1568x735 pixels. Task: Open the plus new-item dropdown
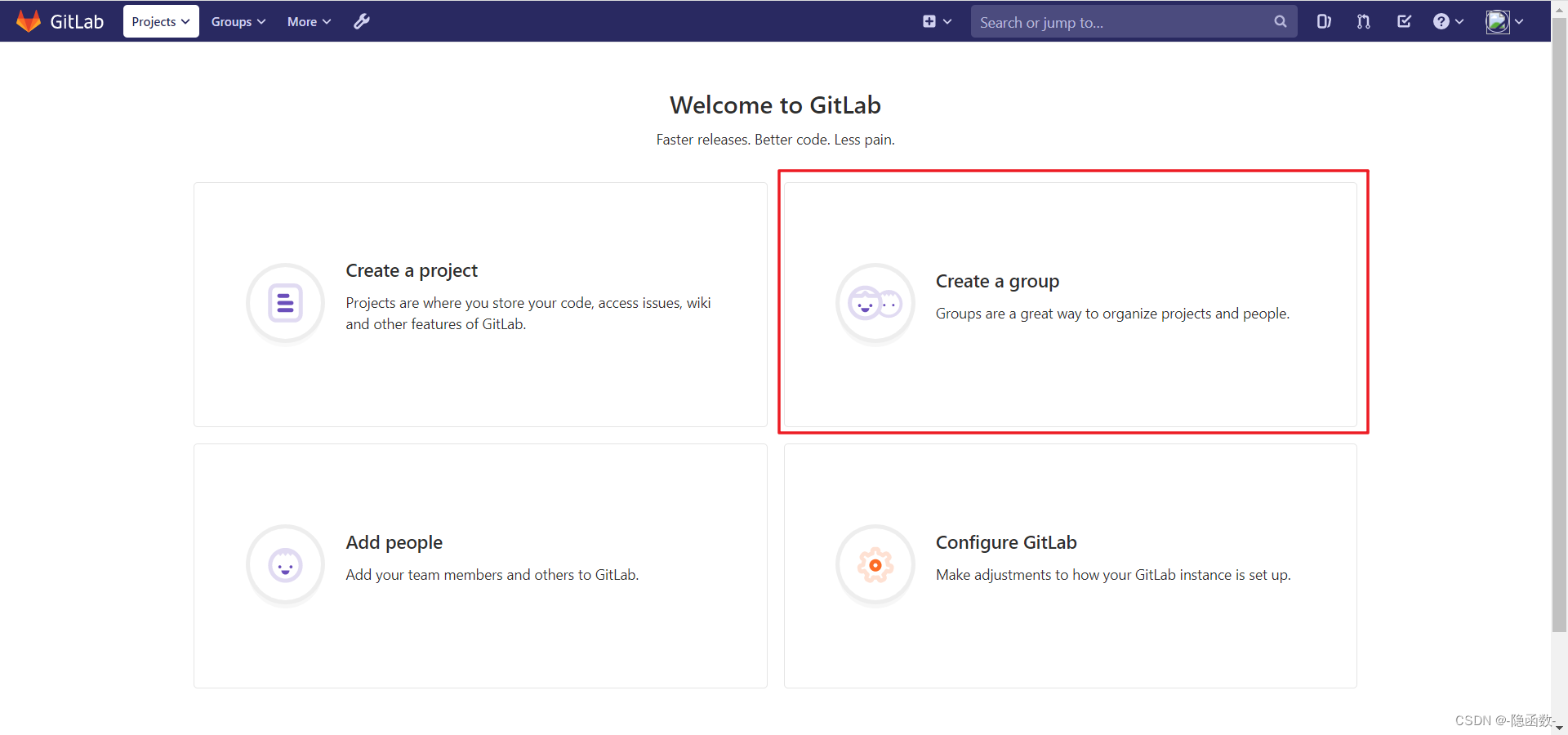[937, 22]
